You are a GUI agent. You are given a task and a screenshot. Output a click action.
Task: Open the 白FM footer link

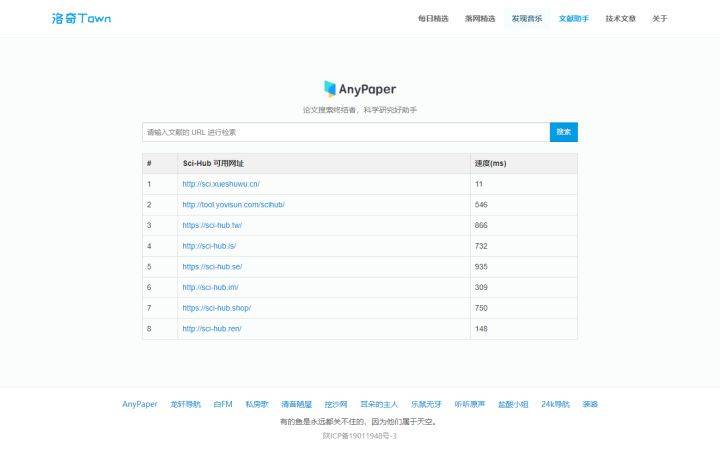pos(223,404)
